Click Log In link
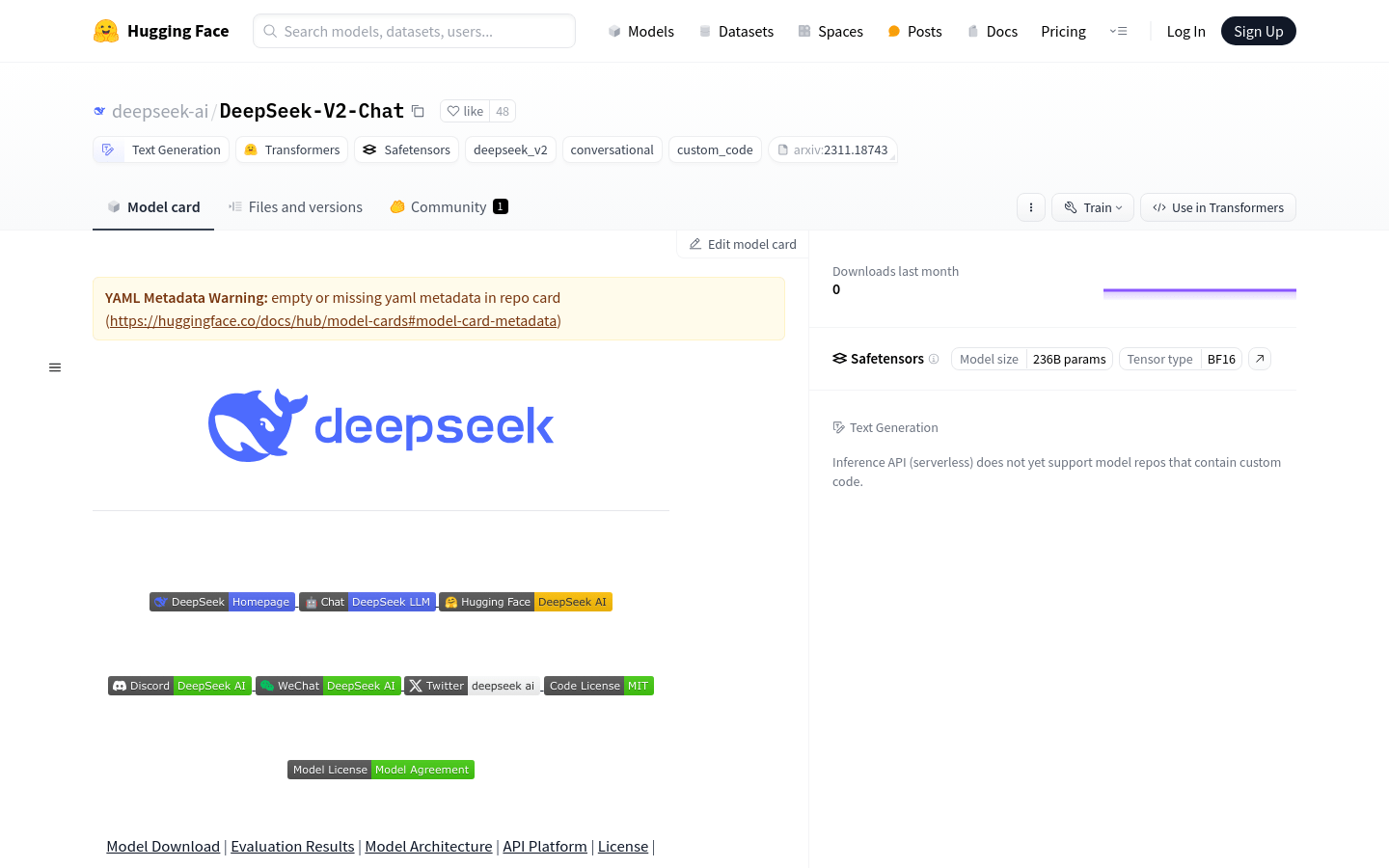The height and width of the screenshot is (868, 1389). [x=1185, y=31]
